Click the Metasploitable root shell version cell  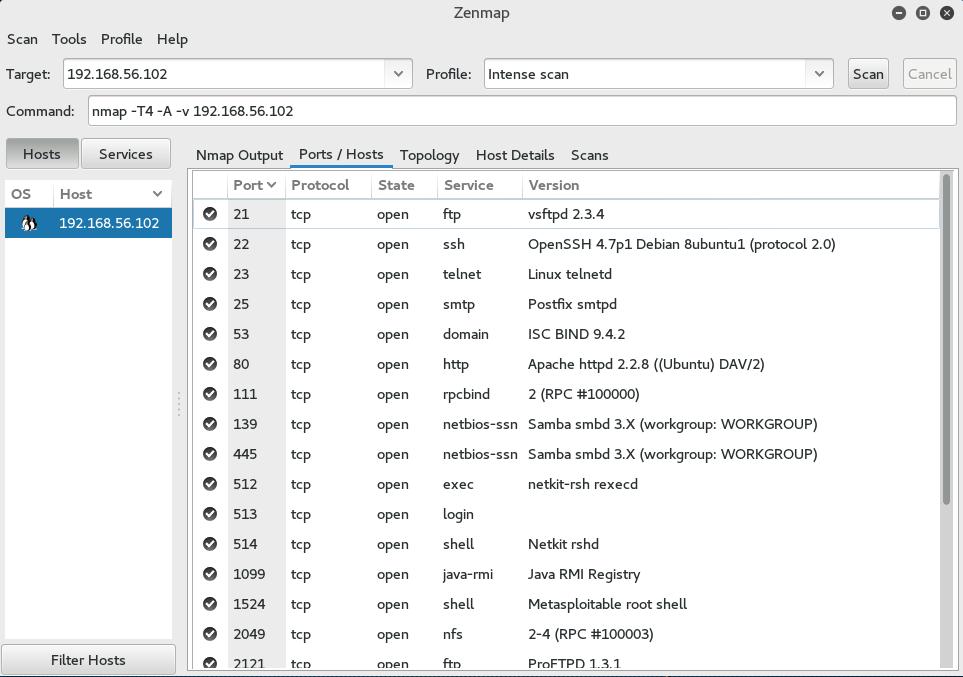pyautogui.click(x=607, y=604)
